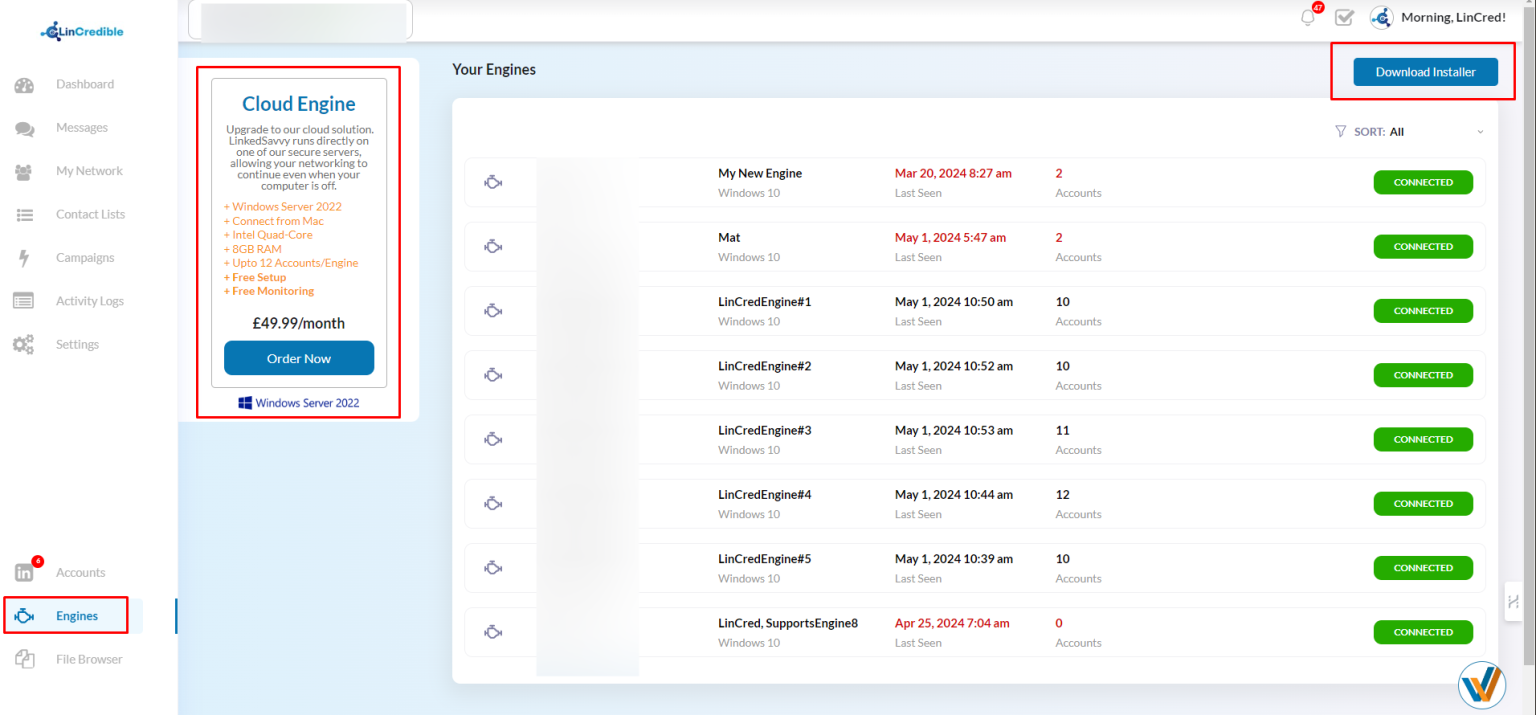
Task: Click the LinCred profile avatar
Action: [x=1381, y=17]
